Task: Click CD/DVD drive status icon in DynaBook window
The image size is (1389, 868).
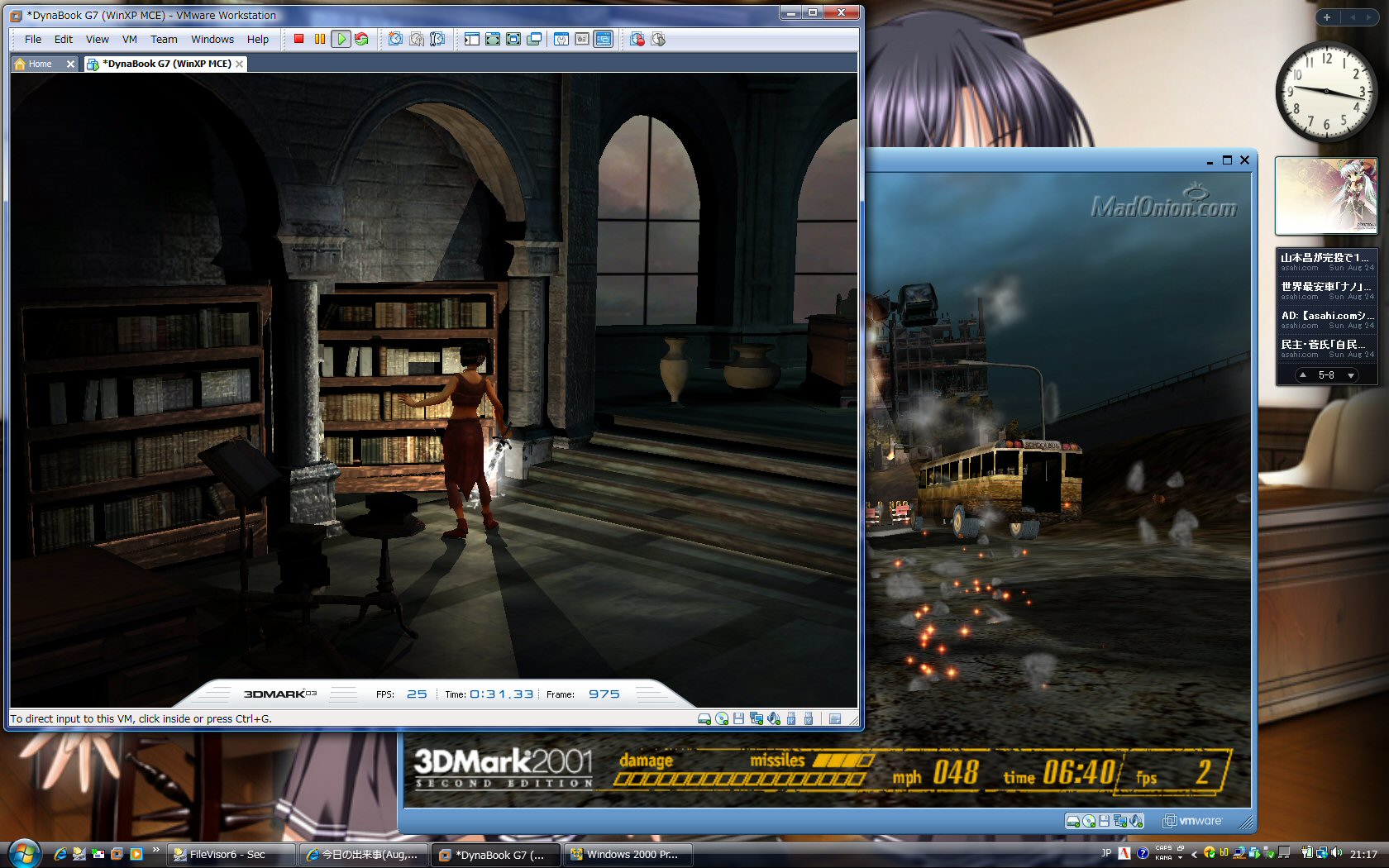Action: click(722, 718)
